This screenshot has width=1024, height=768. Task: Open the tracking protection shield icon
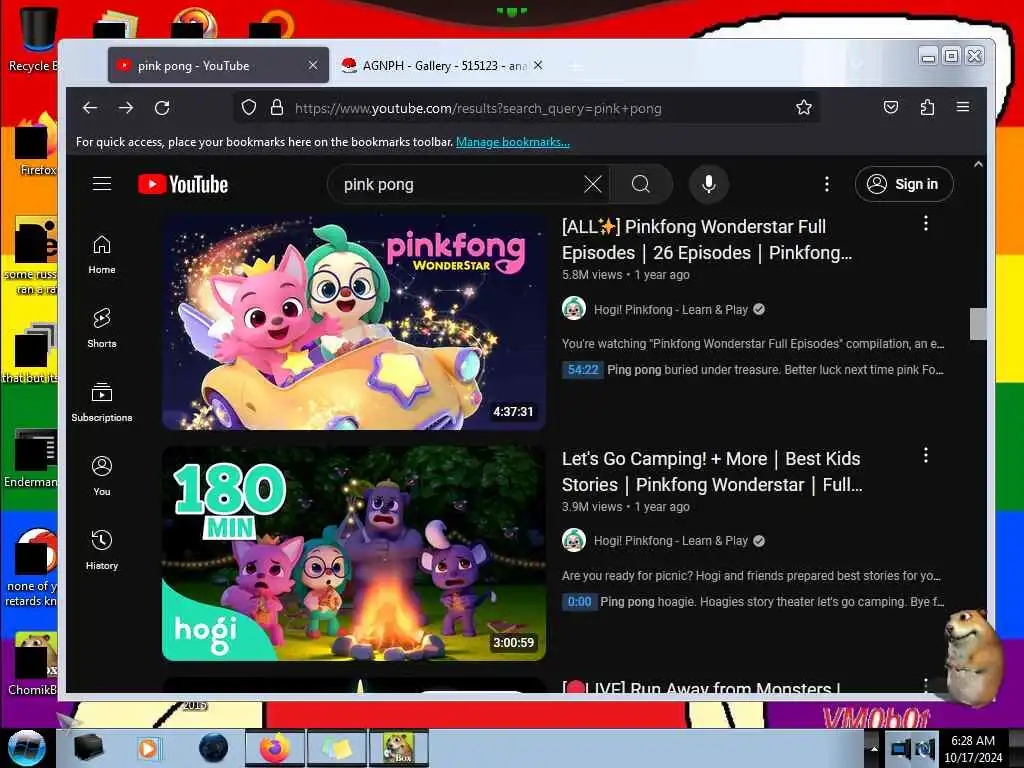(x=249, y=108)
